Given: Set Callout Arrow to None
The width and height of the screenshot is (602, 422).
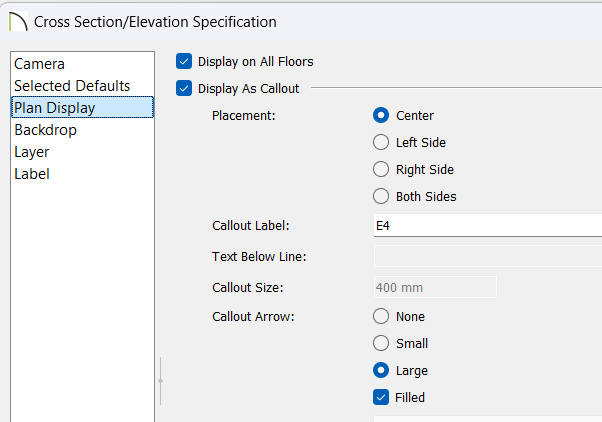Looking at the screenshot, I should click(381, 316).
